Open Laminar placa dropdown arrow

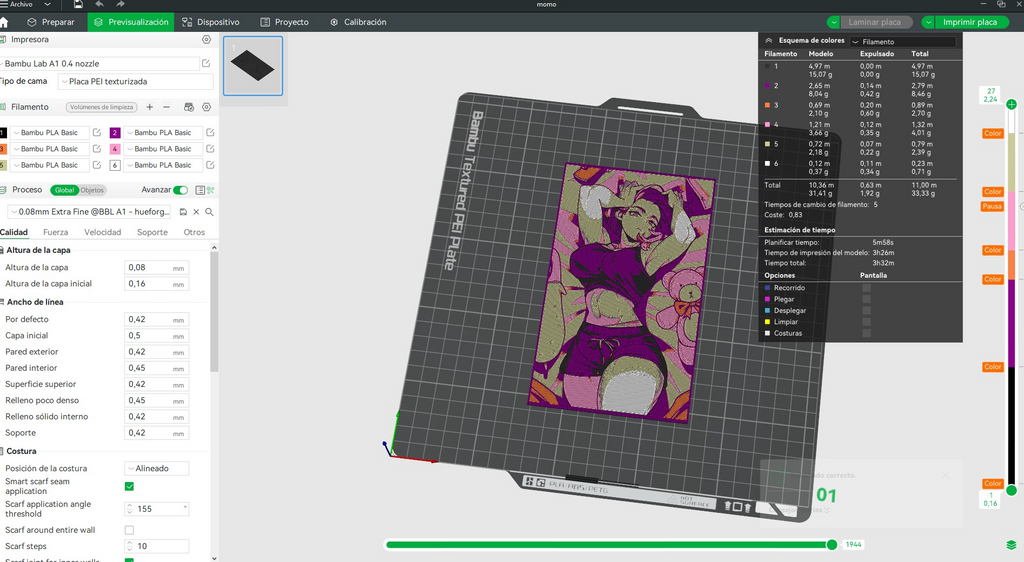tap(833, 22)
